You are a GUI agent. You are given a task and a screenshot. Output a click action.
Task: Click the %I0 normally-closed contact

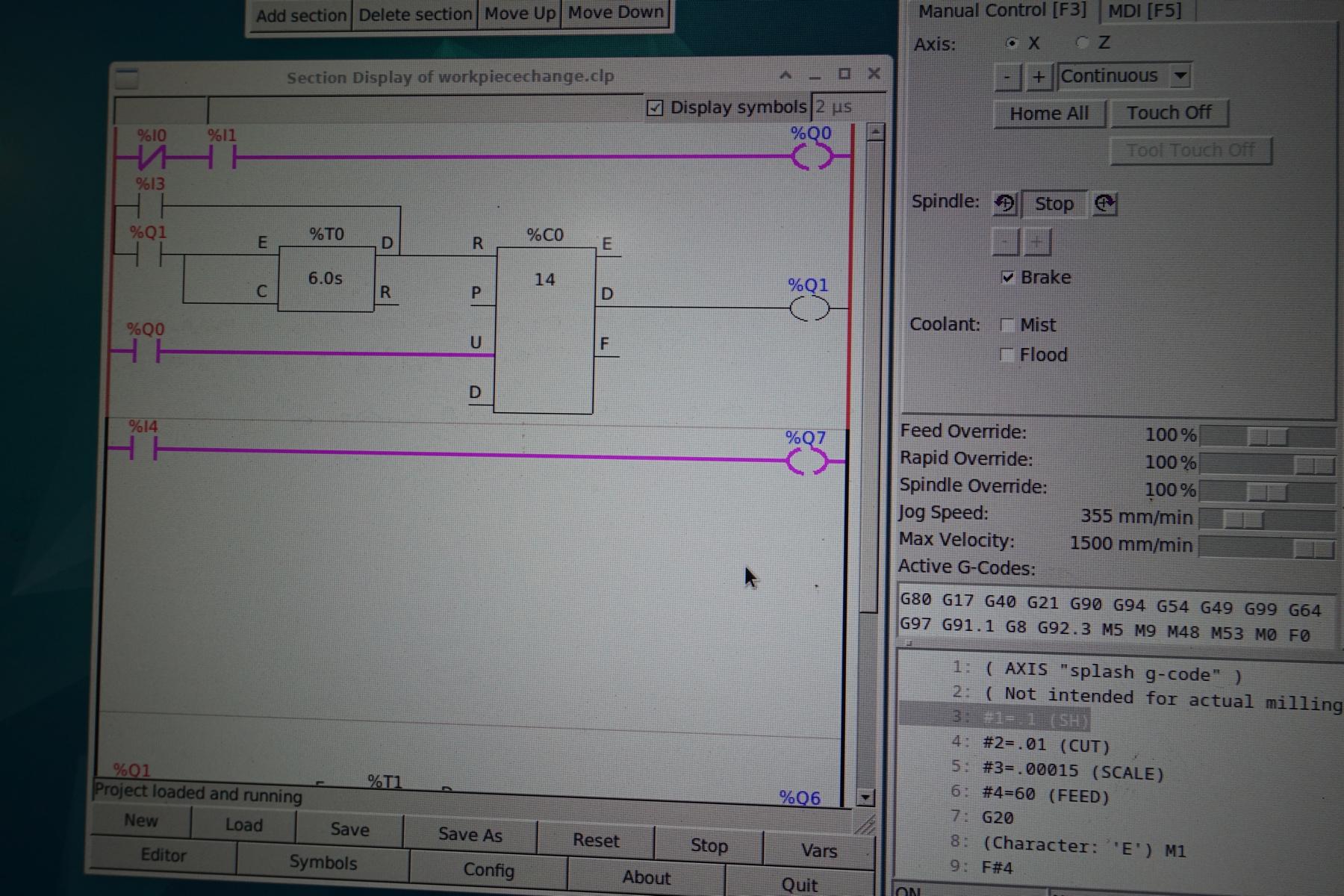coord(151,158)
